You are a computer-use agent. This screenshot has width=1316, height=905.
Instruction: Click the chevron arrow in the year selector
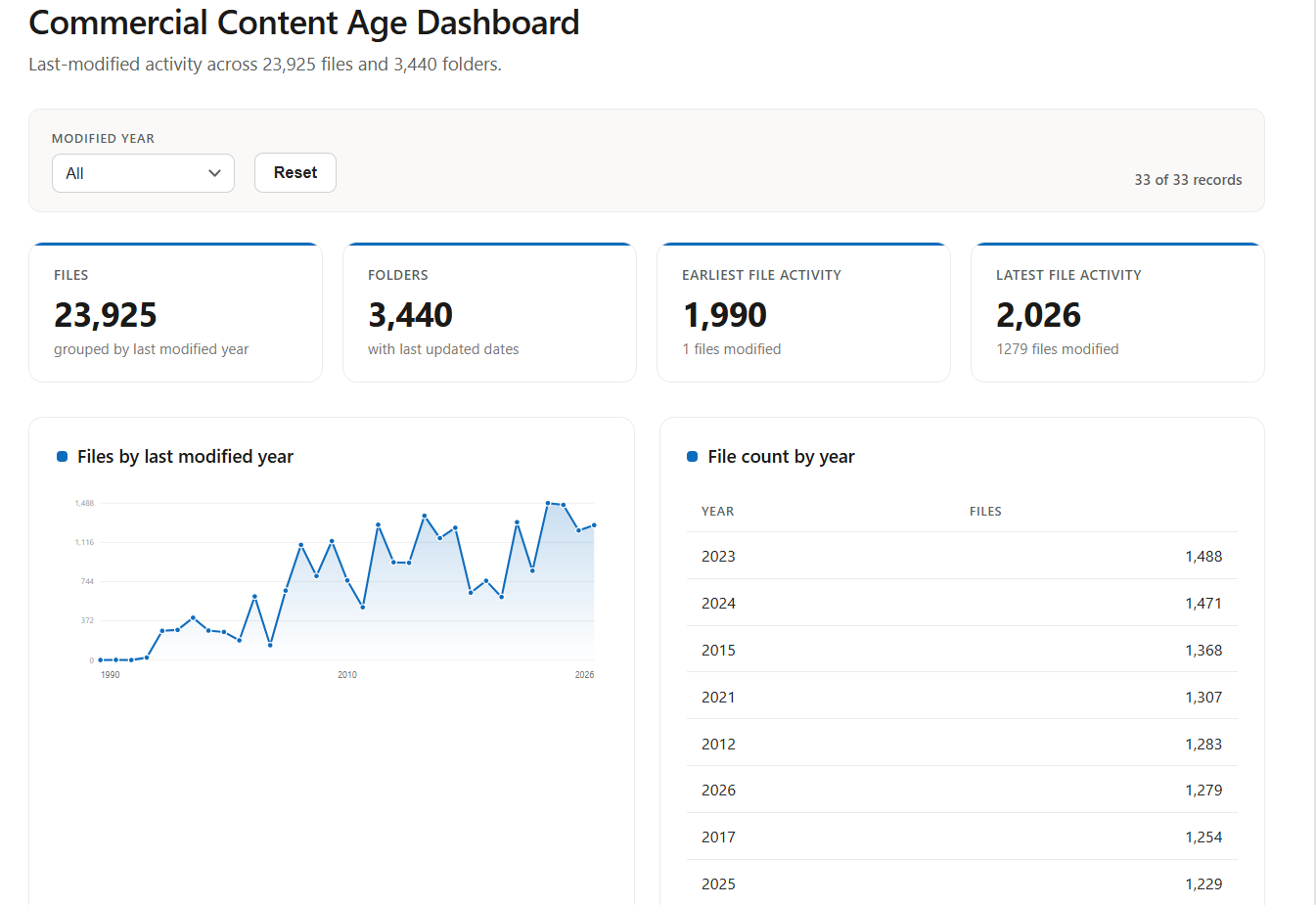point(214,173)
